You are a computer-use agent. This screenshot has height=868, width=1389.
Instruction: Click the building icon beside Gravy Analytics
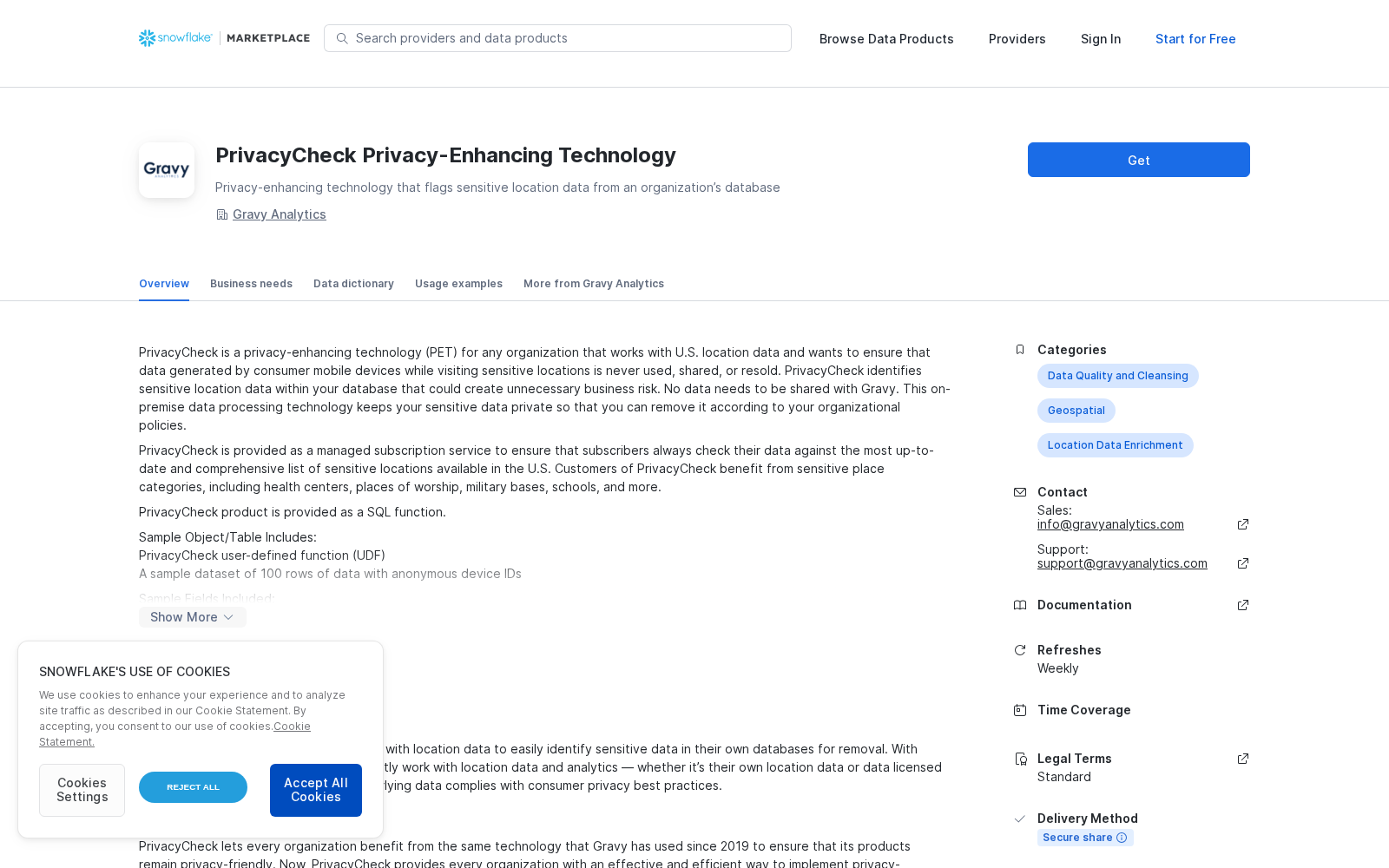[x=221, y=214]
